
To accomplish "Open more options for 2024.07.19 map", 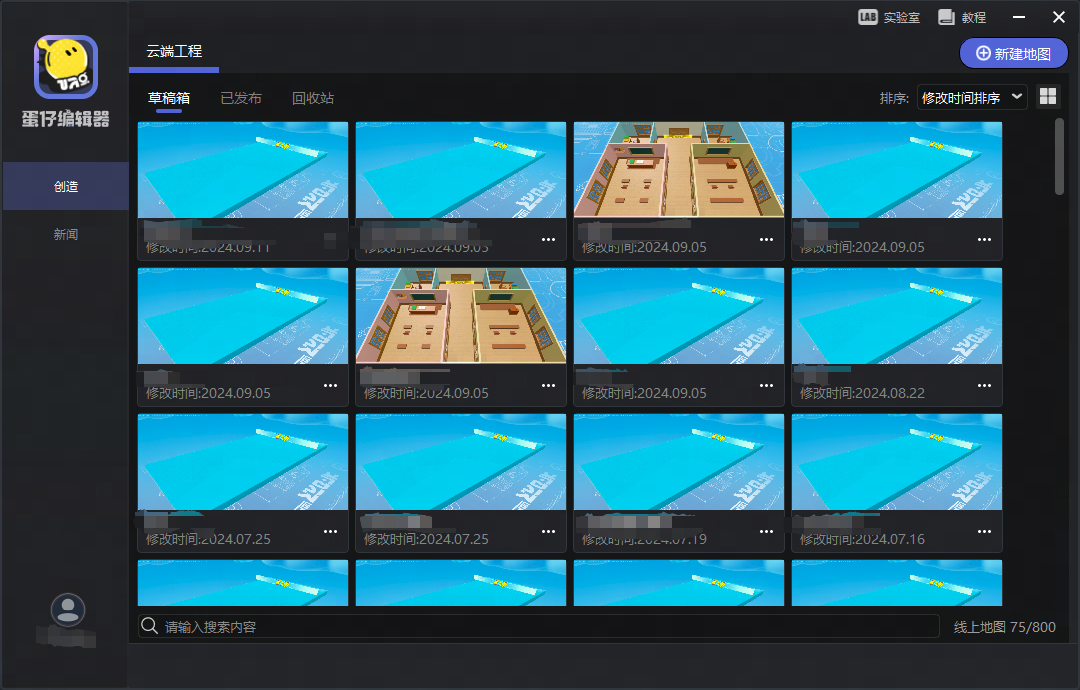I will pyautogui.click(x=766, y=532).
